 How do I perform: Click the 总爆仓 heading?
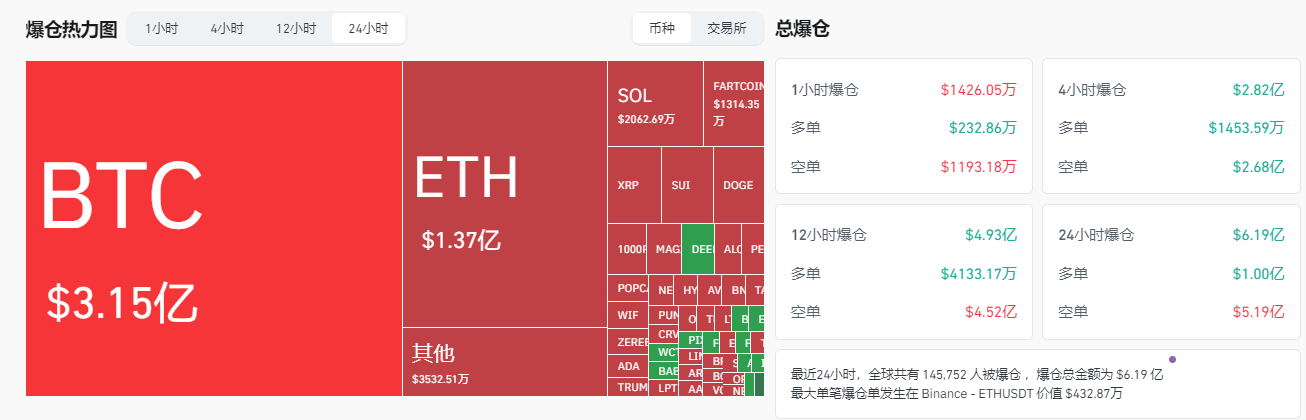point(802,28)
